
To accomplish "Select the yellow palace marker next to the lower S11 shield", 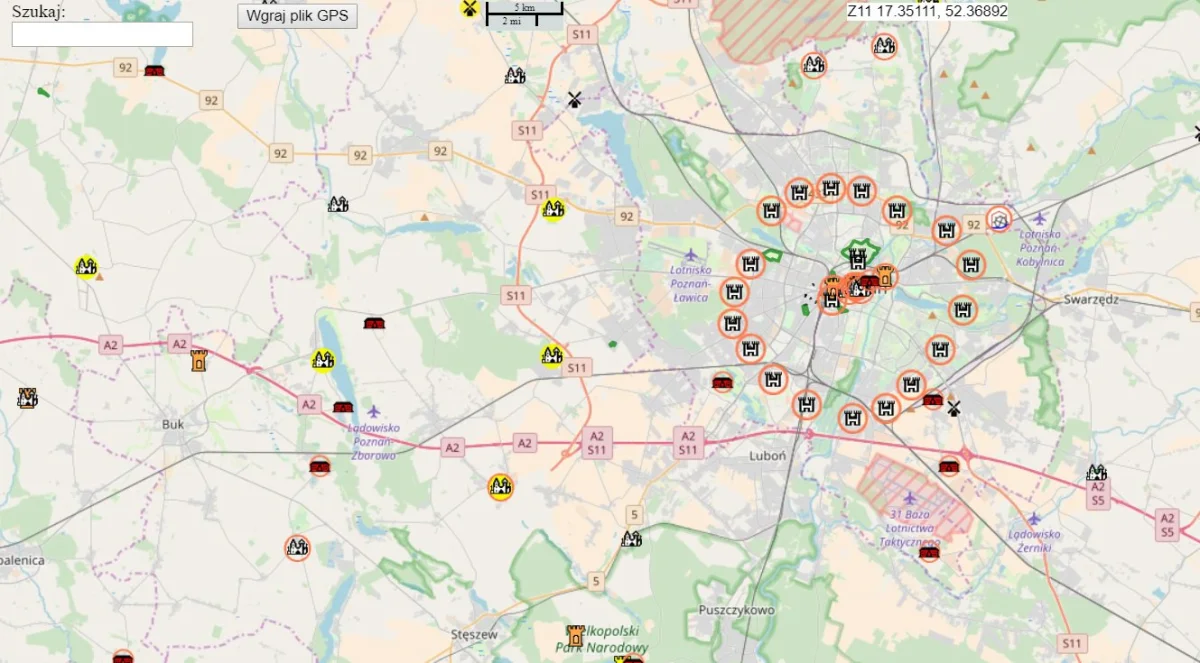I will coord(552,354).
